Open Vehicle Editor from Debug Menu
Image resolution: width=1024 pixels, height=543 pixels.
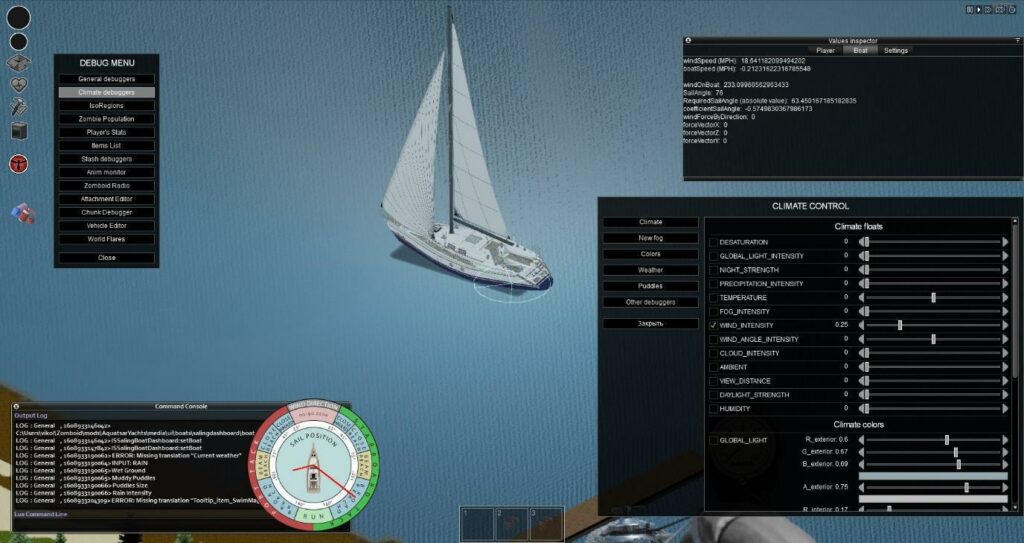[106, 225]
